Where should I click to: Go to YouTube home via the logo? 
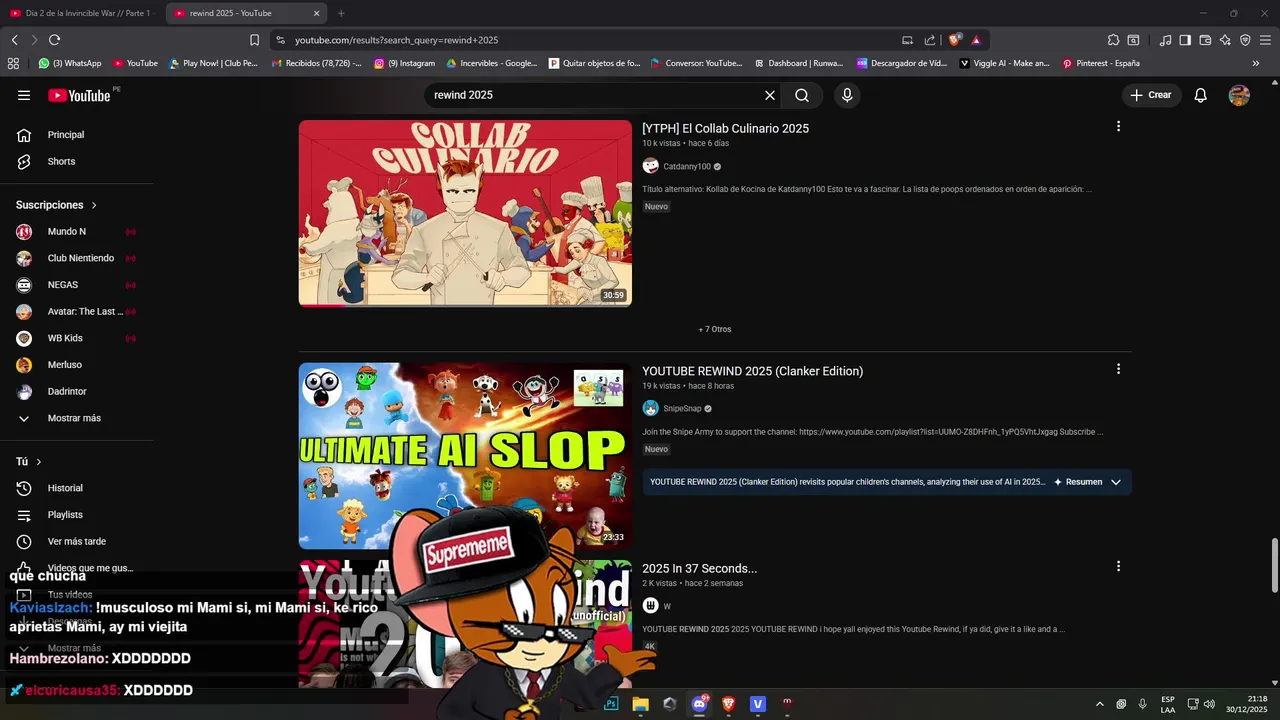tap(79, 95)
